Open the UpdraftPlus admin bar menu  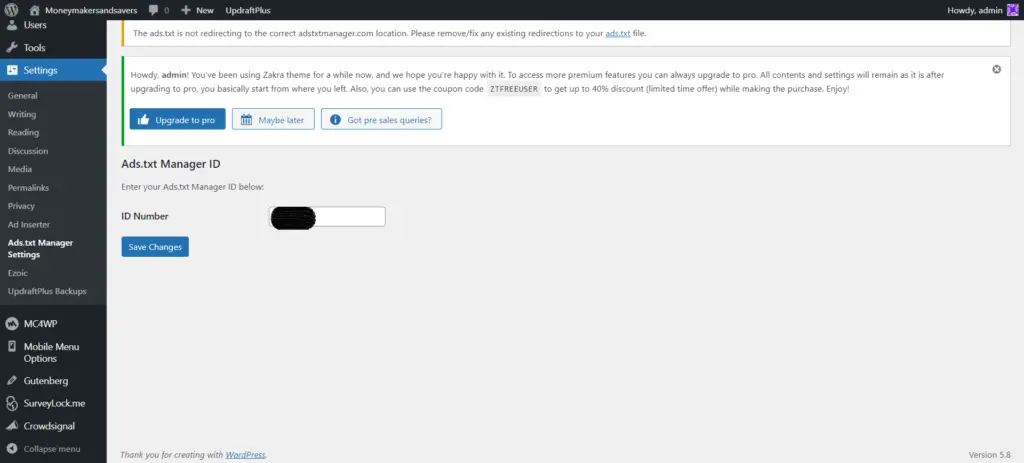(248, 10)
